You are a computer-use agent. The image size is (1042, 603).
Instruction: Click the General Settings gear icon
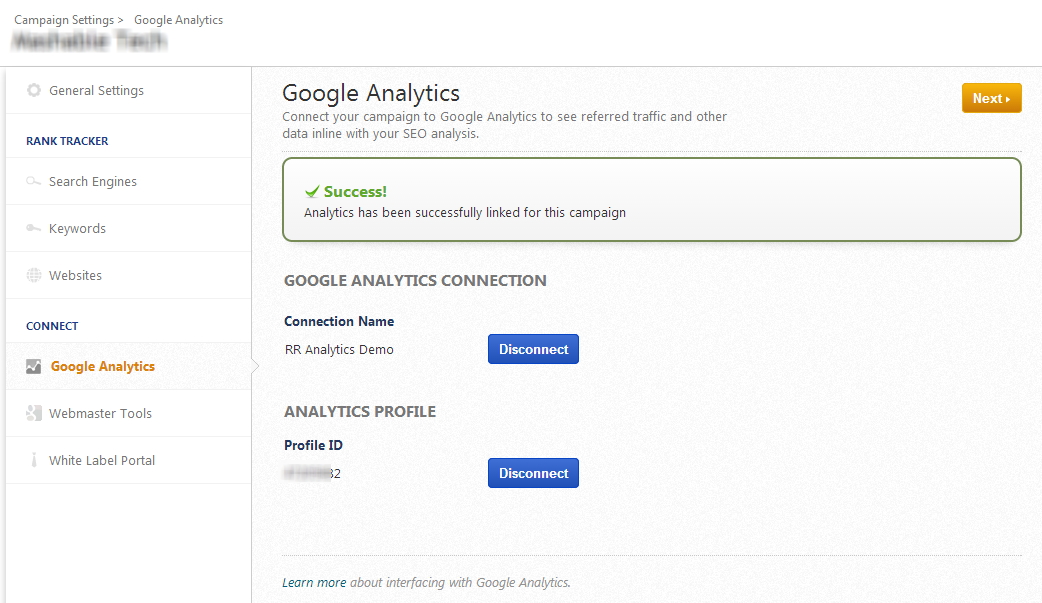point(34,91)
